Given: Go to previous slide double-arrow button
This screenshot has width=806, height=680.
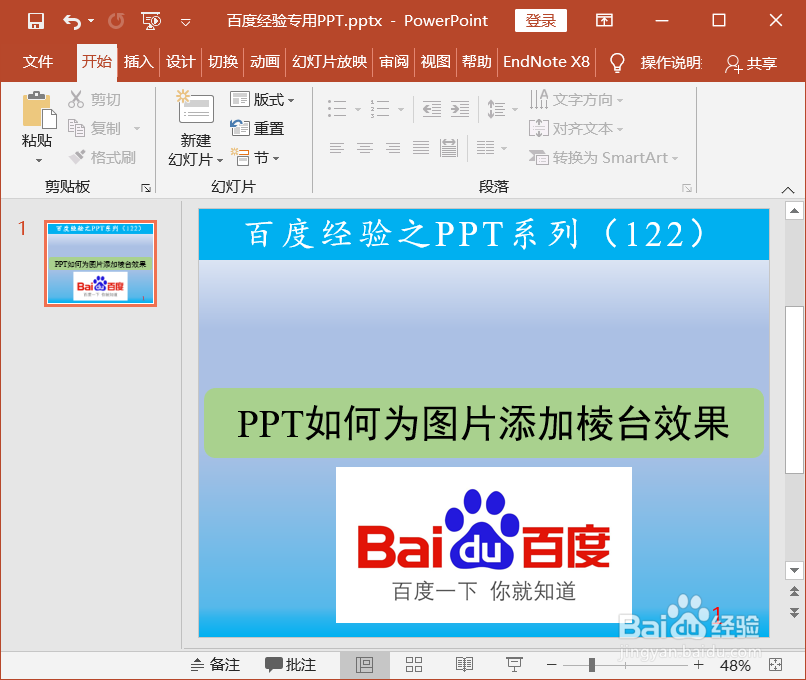Looking at the screenshot, I should (794, 592).
